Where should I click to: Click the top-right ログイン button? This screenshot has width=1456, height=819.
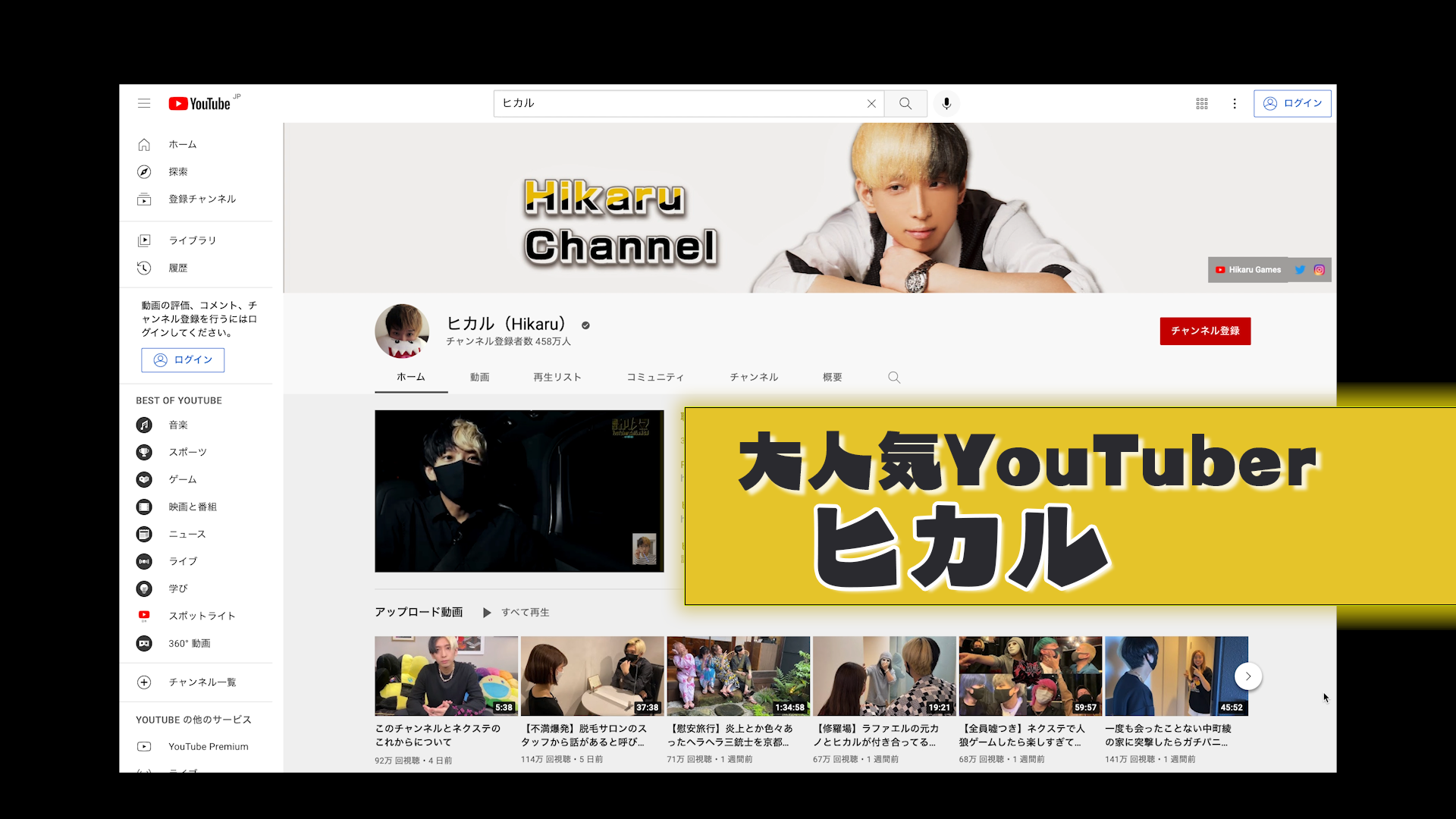pyautogui.click(x=1292, y=104)
